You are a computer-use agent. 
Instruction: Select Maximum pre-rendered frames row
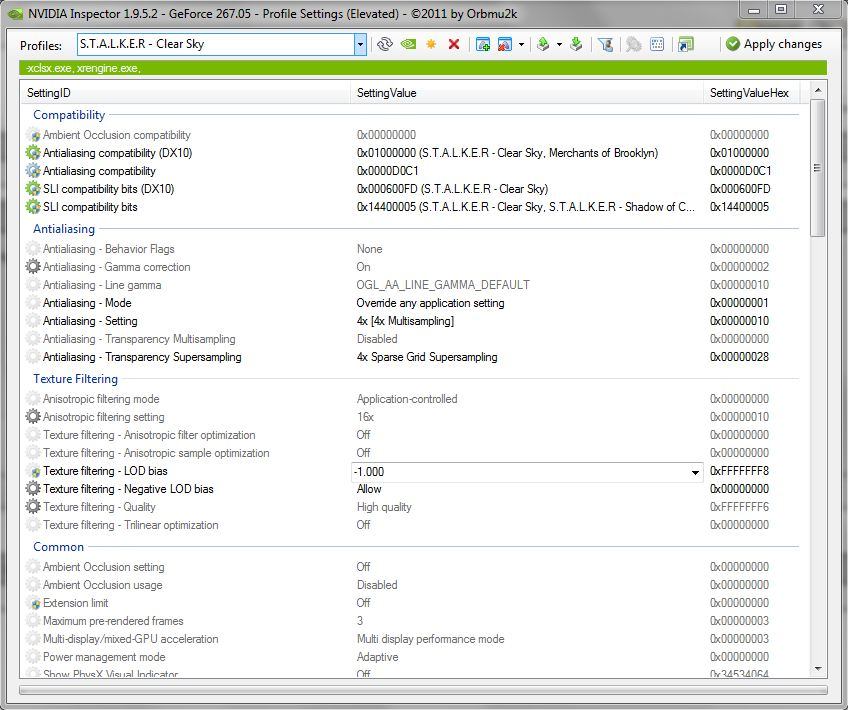[x=411, y=621]
